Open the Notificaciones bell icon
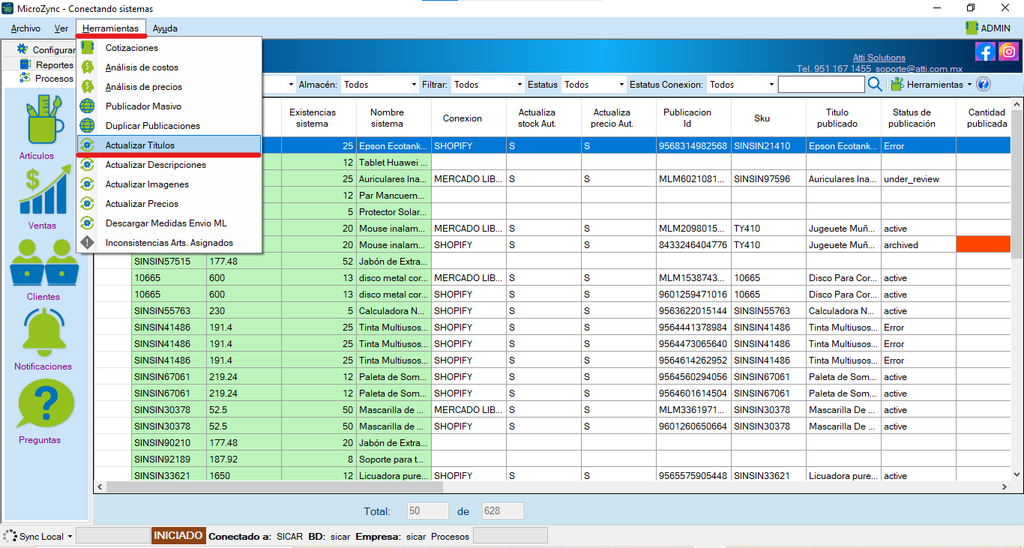 point(44,332)
